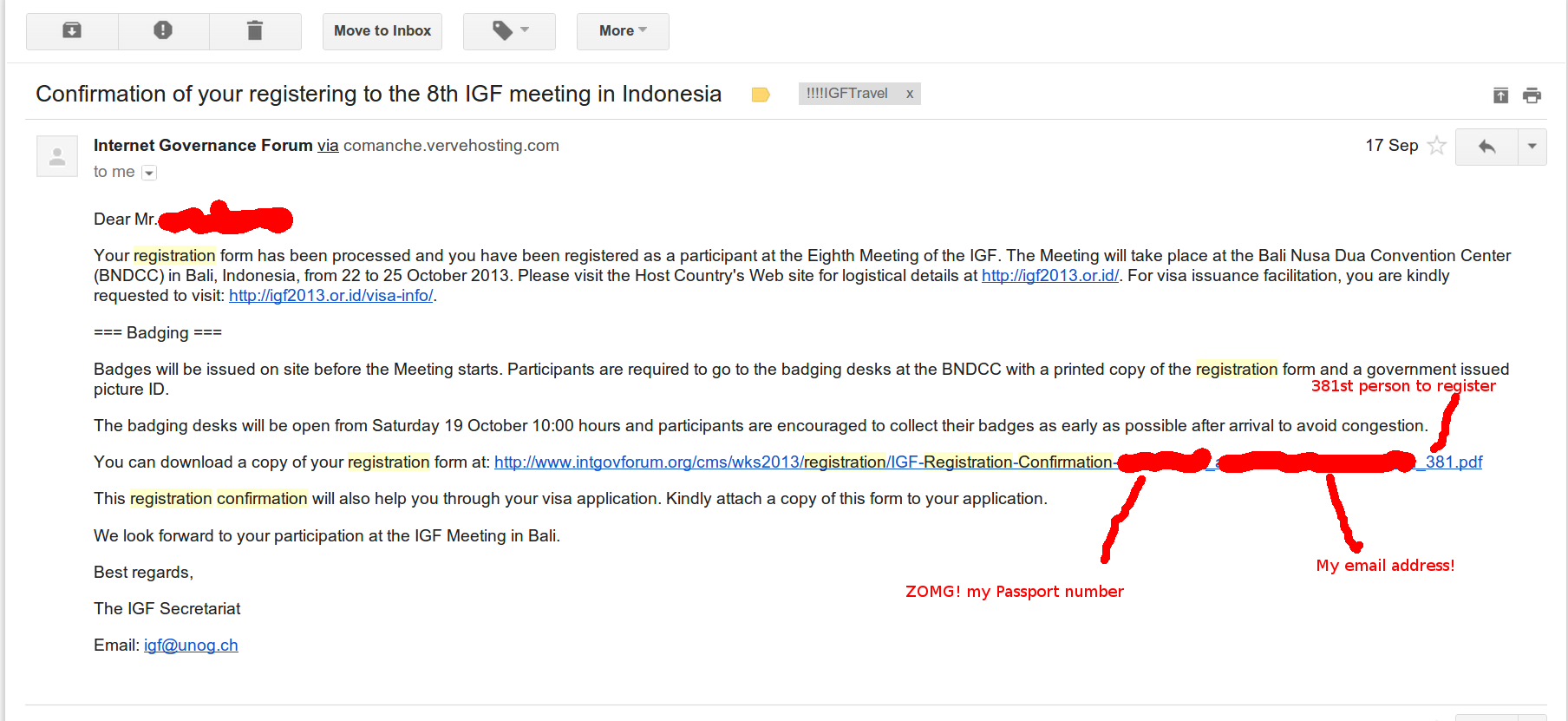Open the More actions menu
This screenshot has height=721, width=1568.
click(x=623, y=31)
